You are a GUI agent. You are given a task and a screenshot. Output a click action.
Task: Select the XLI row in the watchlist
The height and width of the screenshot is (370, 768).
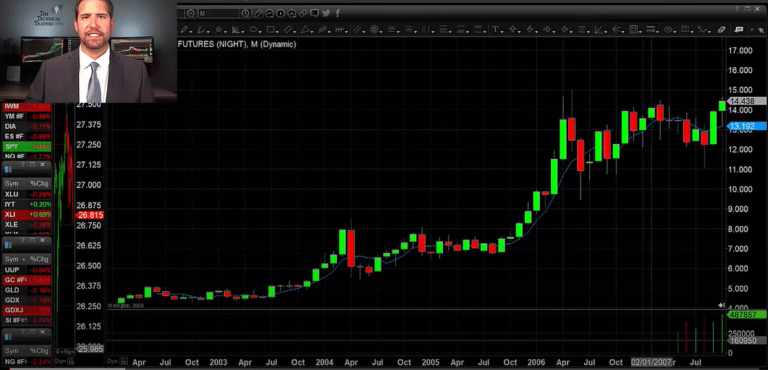[26, 215]
